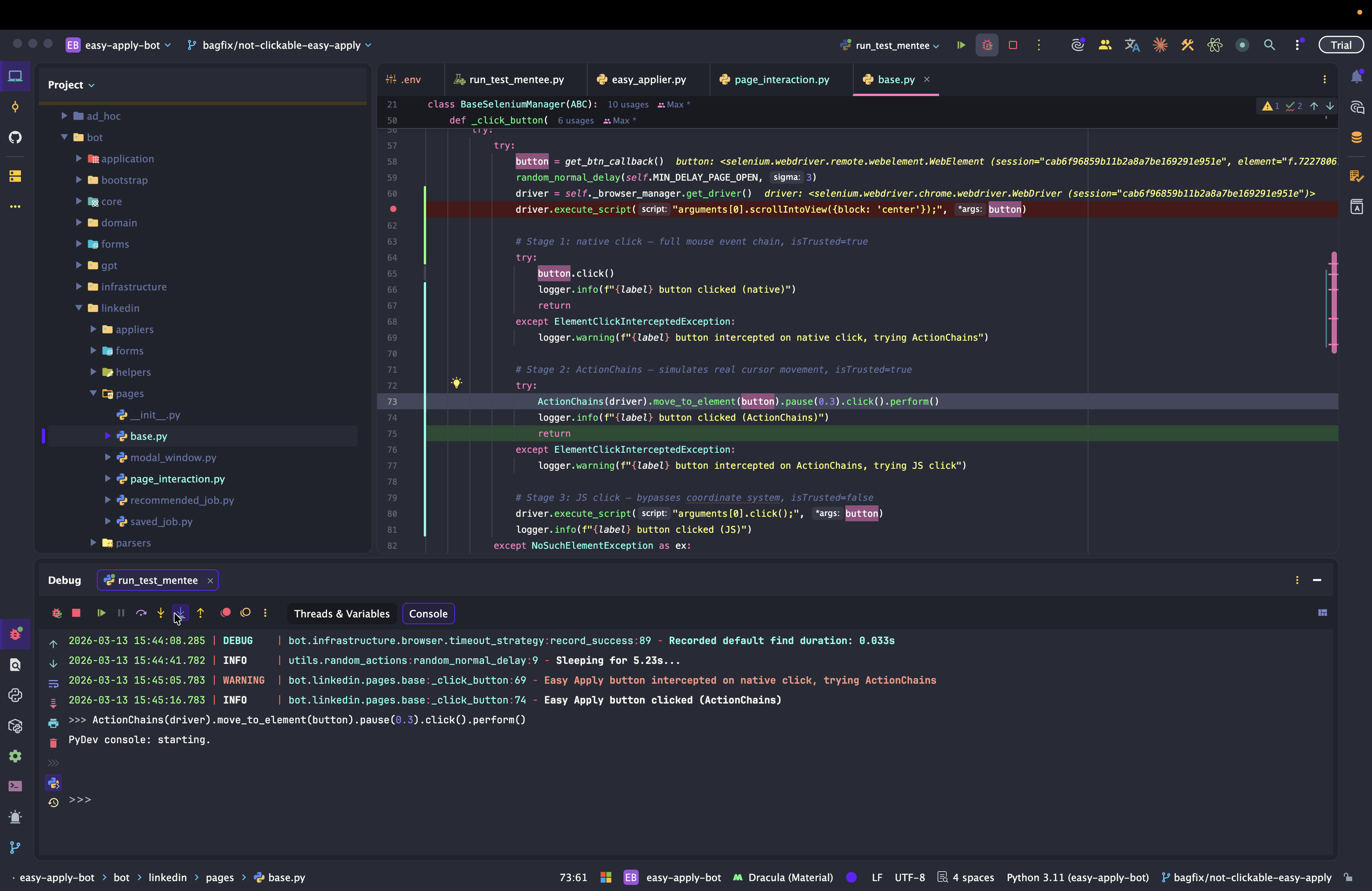
Task: Open the Notifications bell icon
Action: point(1356,77)
